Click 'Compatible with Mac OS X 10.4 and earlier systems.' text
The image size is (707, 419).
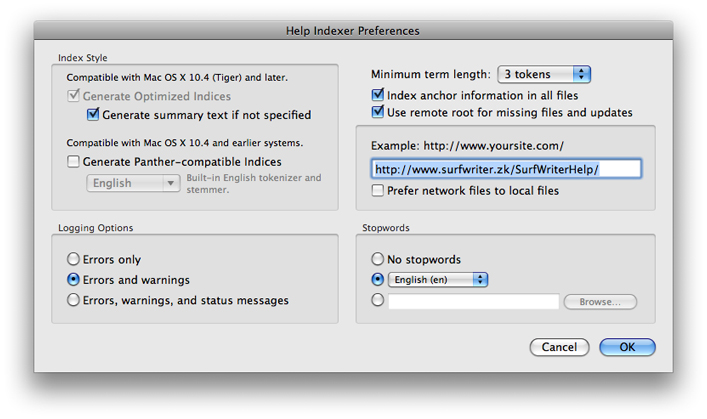185,143
